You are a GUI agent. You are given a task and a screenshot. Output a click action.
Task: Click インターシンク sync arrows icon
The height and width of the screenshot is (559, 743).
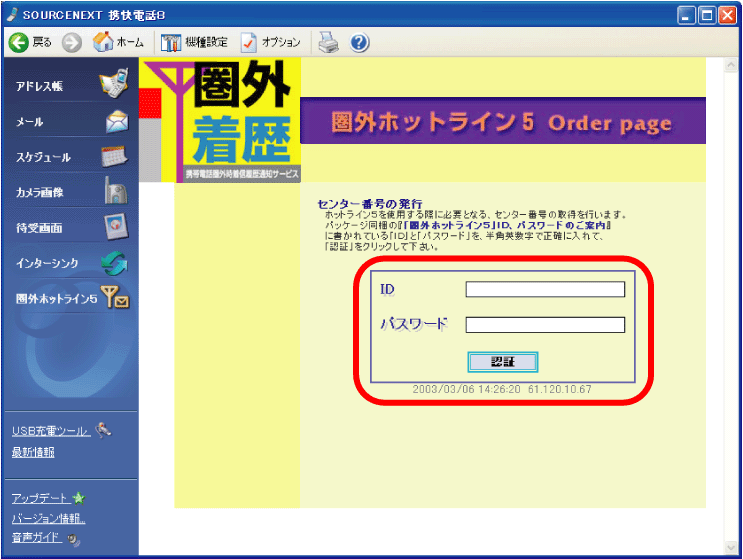[x=115, y=263]
